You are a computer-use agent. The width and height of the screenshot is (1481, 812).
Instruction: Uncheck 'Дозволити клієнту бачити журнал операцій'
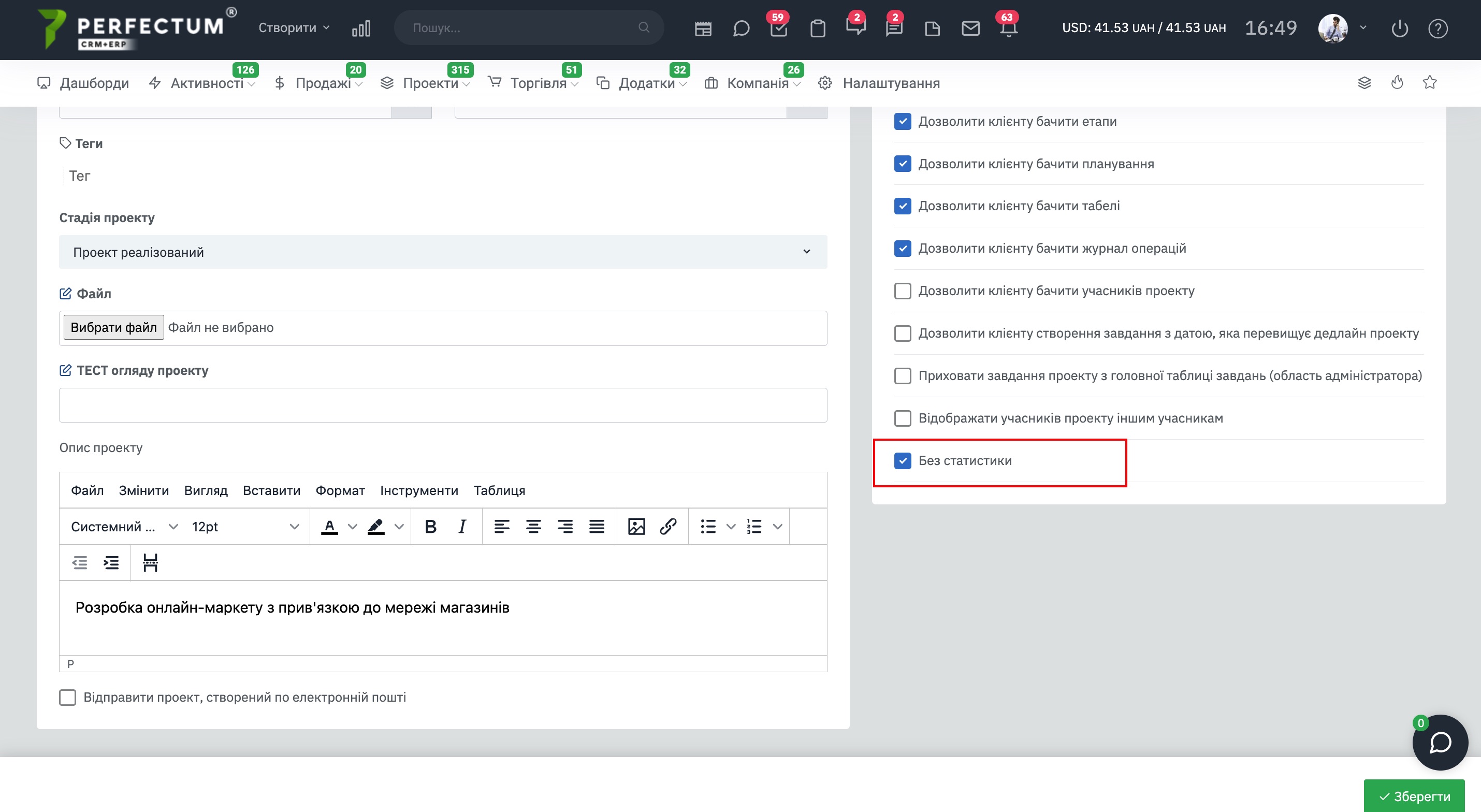point(903,249)
